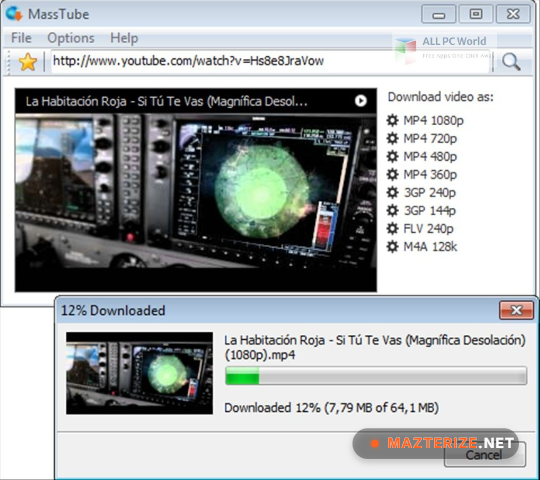Click the play icon in video title bar
This screenshot has height=480, width=540.
361,101
